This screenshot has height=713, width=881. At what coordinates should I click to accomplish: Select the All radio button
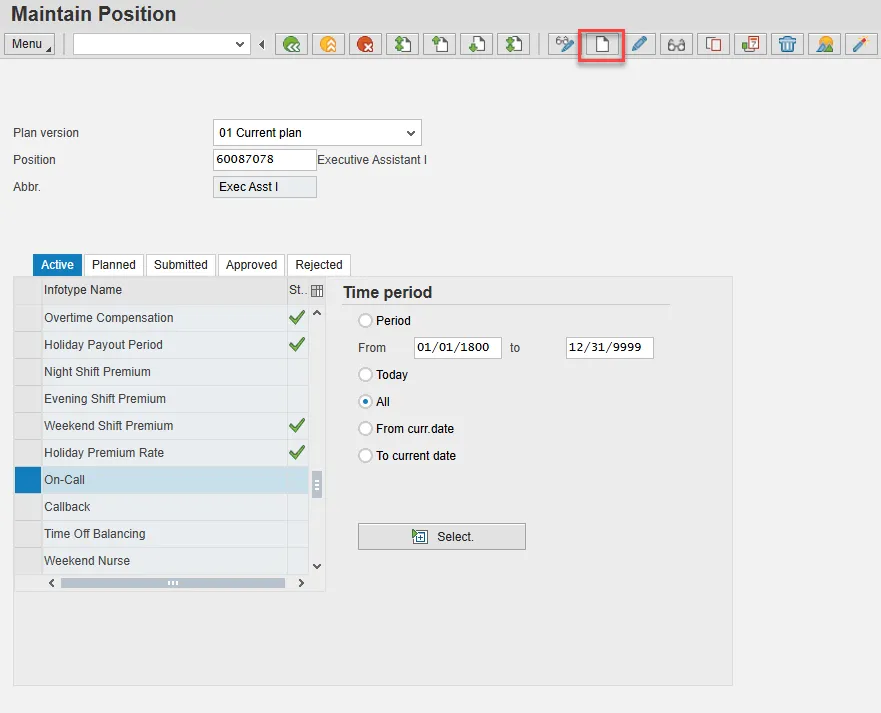365,401
